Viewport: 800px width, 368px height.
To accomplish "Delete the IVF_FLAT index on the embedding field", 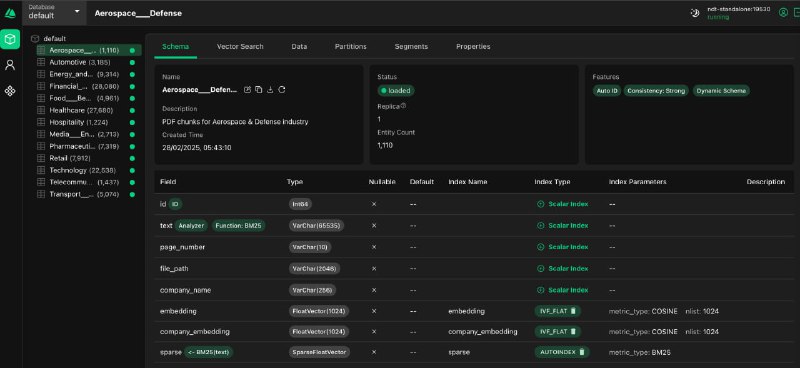I will pyautogui.click(x=572, y=311).
